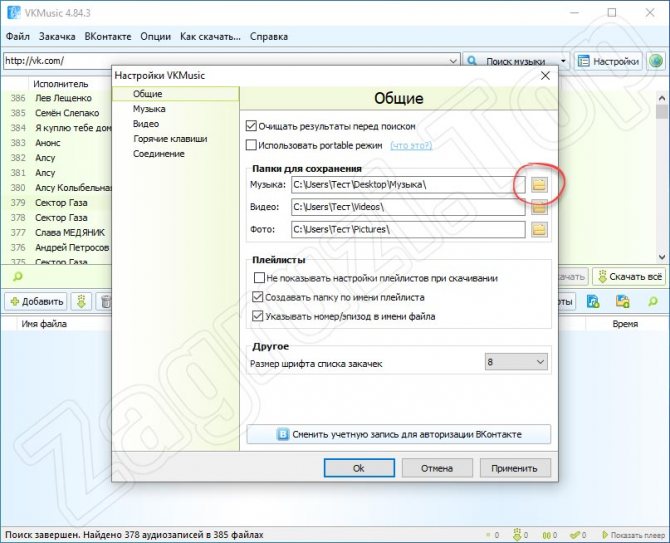Click the Имя файла column header
Image resolution: width=670 pixels, height=543 pixels.
point(44,324)
